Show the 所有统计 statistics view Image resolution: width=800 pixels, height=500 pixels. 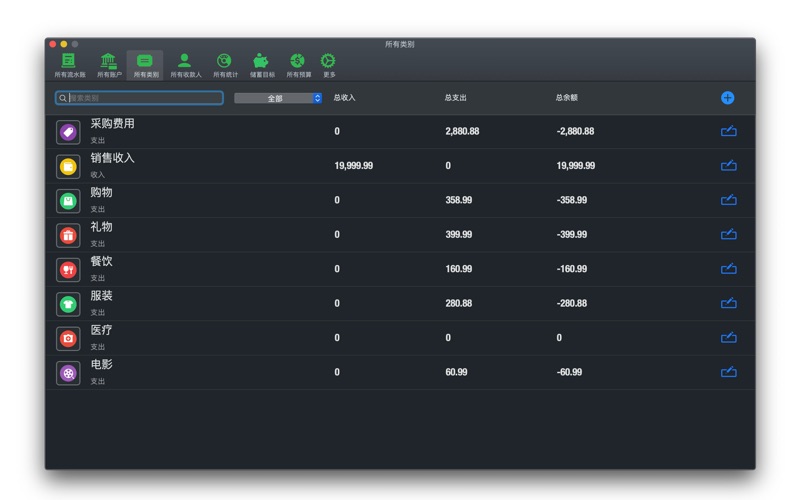225,65
